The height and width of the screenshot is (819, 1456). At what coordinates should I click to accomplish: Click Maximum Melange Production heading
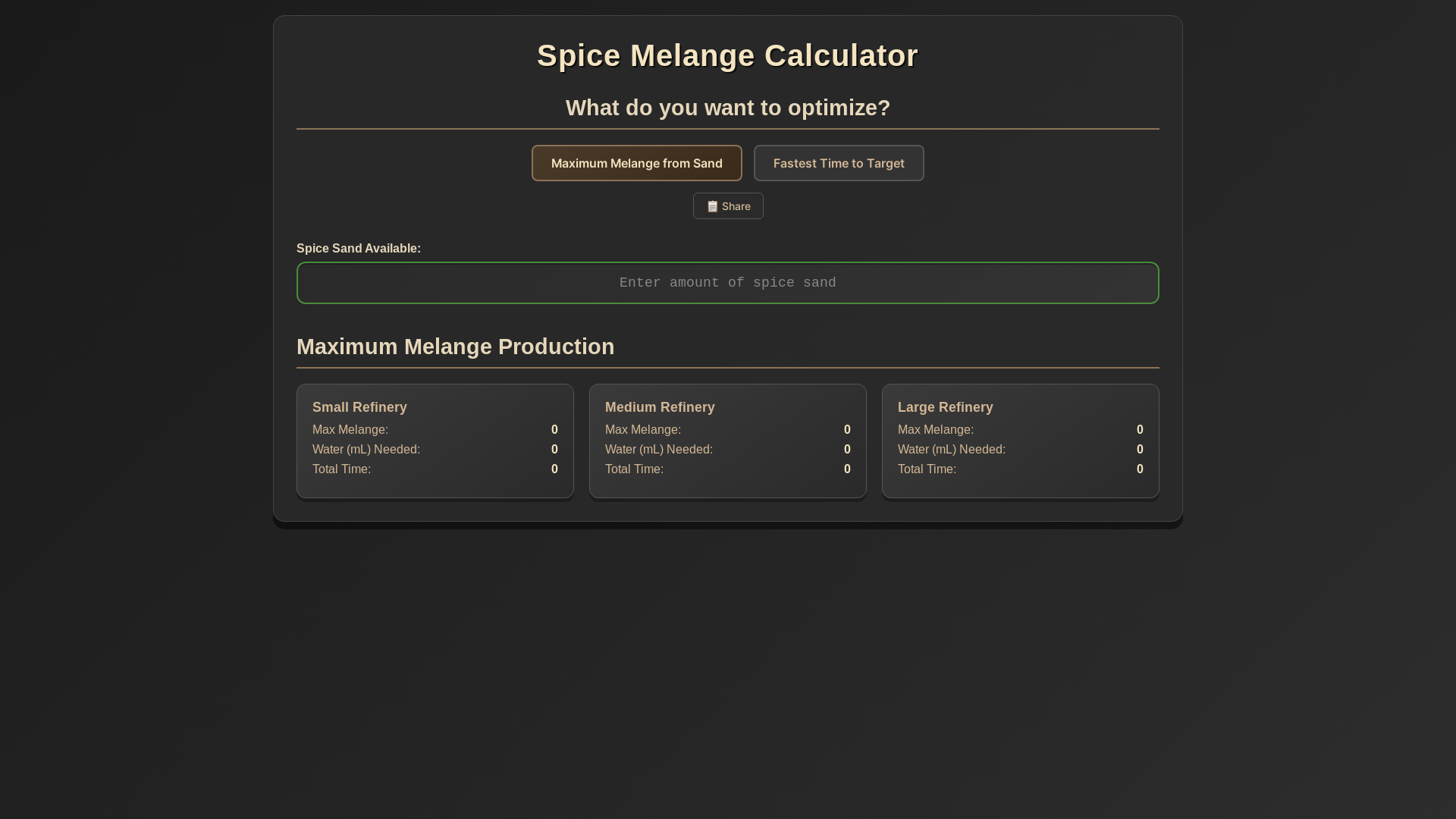pos(455,347)
